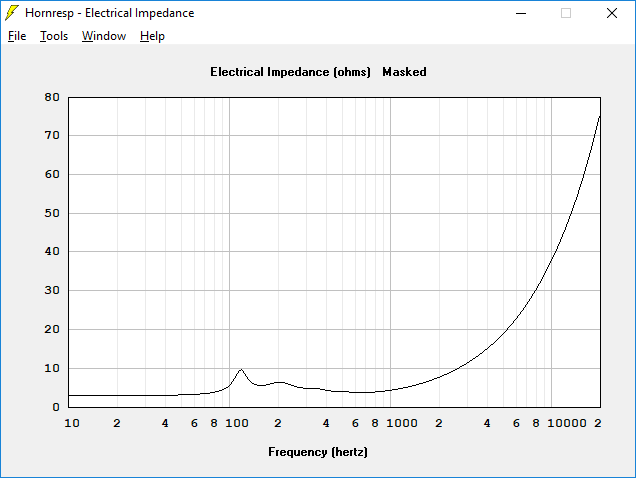Click the 10000 hertz x-axis label

pos(567,423)
